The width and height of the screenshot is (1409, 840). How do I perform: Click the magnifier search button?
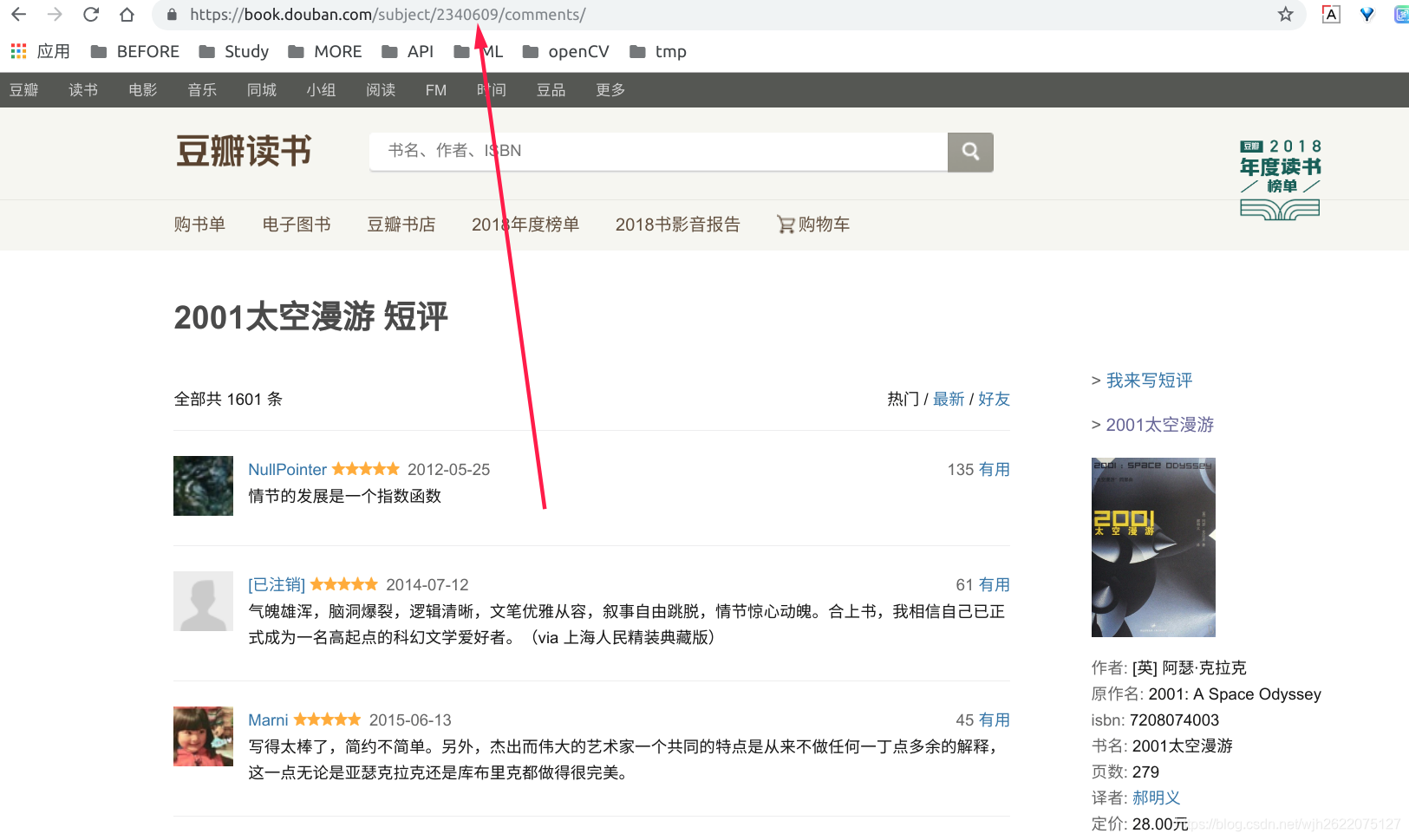point(970,152)
